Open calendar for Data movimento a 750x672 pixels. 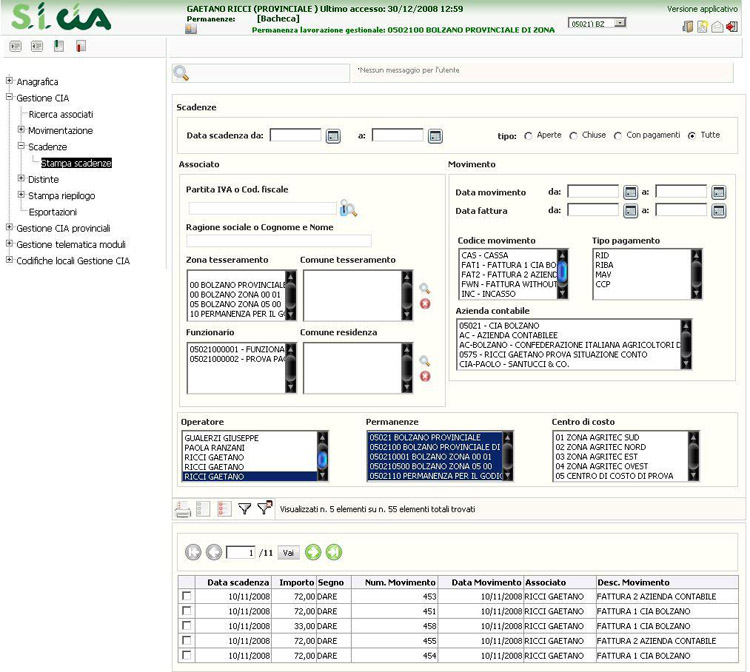pos(718,192)
